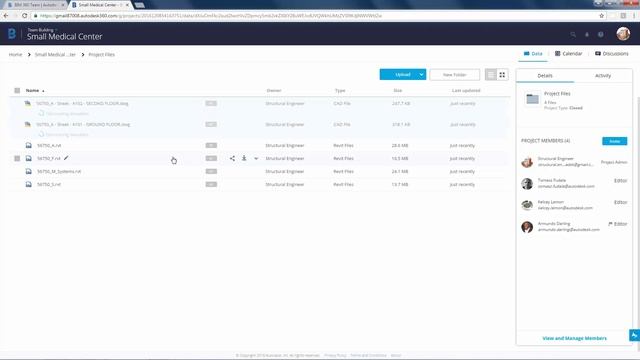
Task: Click the blue Invite button for project members
Action: coord(614,141)
